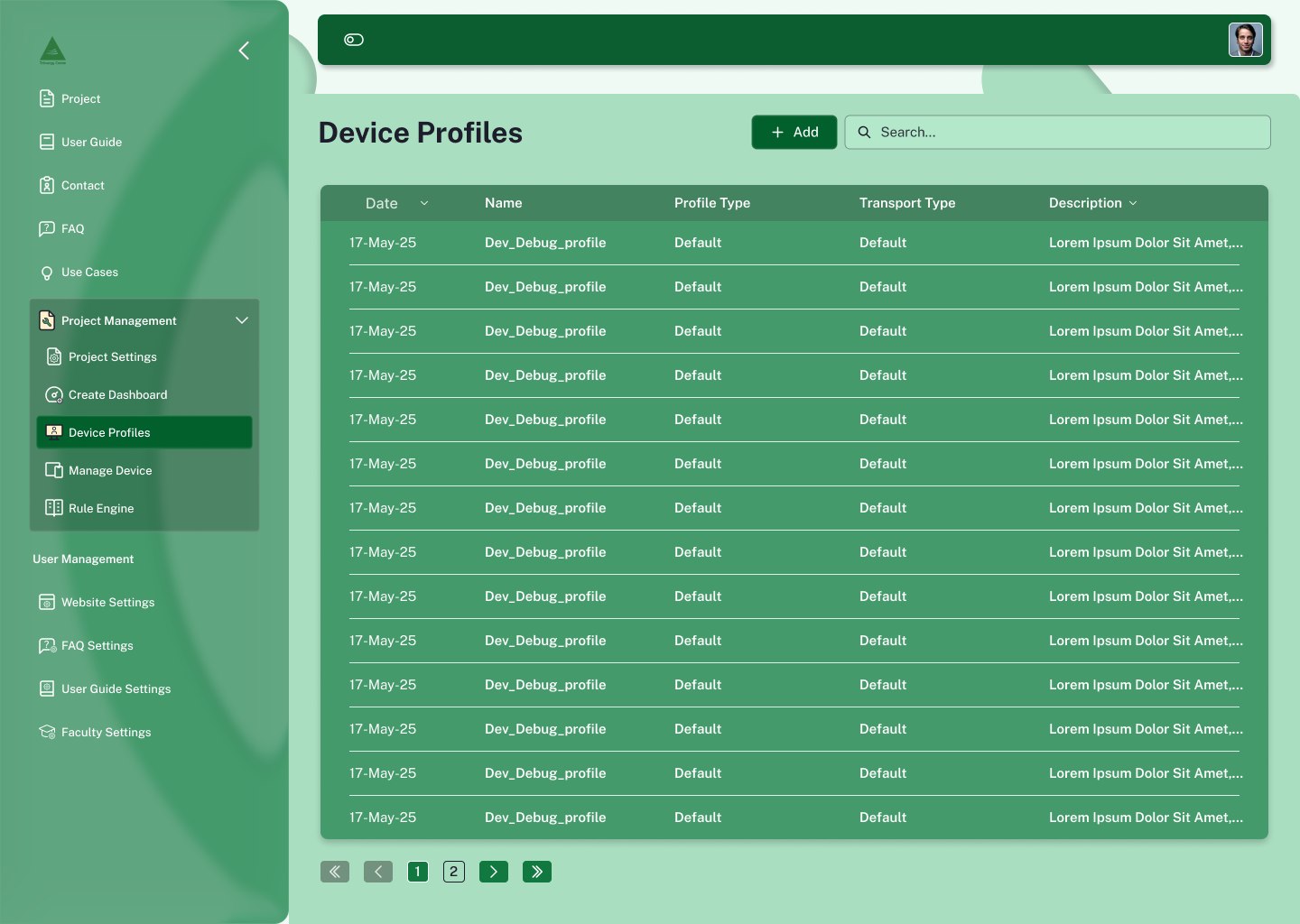Sort by Date column dropdown arrow
Image resolution: width=1300 pixels, height=924 pixels.
424,203
